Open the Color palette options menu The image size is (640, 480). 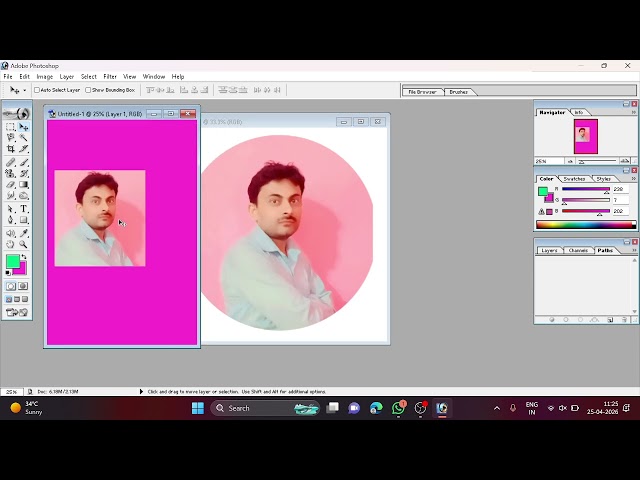tap(634, 179)
